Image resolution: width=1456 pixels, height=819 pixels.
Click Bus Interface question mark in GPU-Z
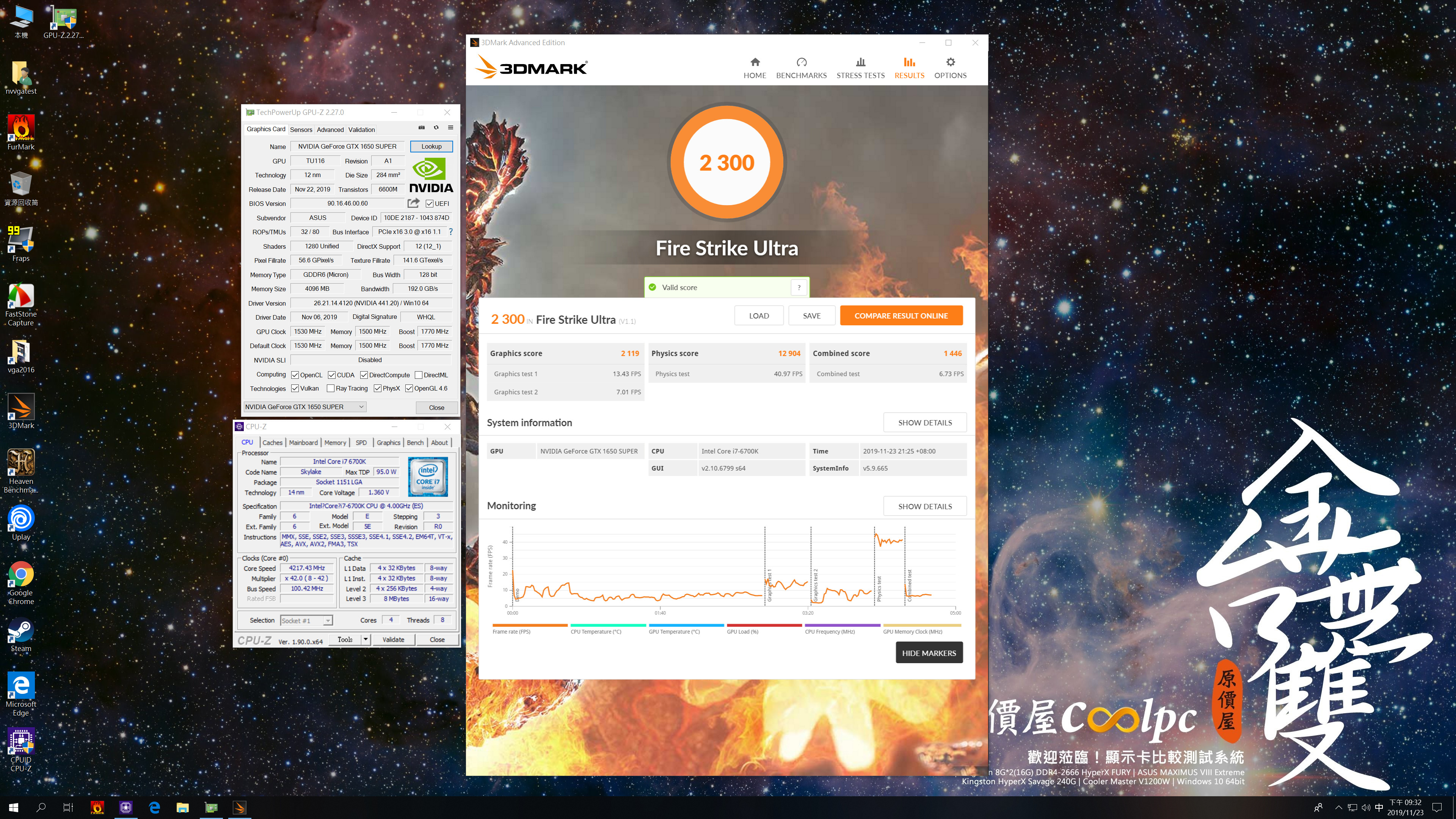click(450, 232)
